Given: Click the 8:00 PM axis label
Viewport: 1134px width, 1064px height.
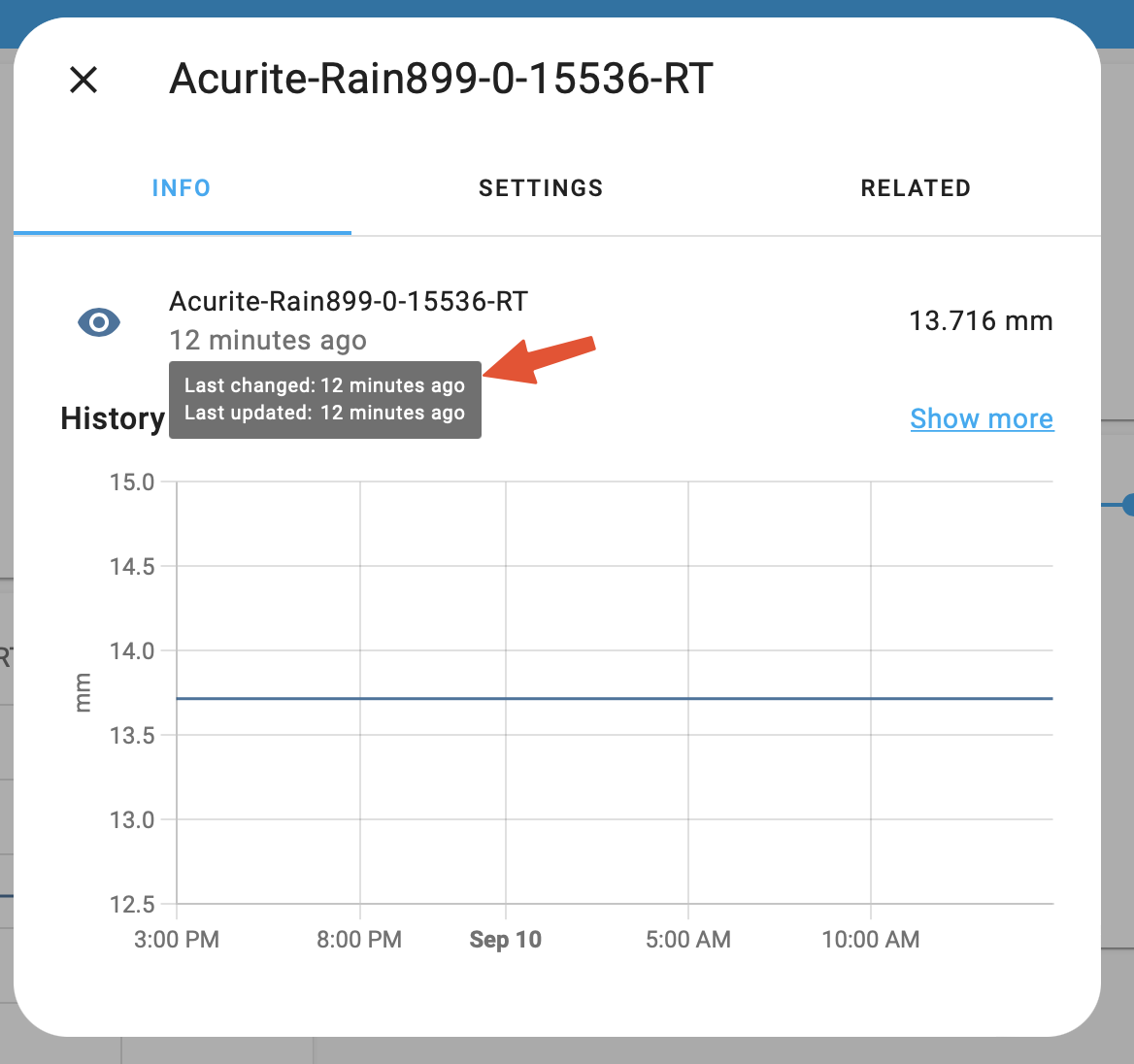Looking at the screenshot, I should point(359,939).
